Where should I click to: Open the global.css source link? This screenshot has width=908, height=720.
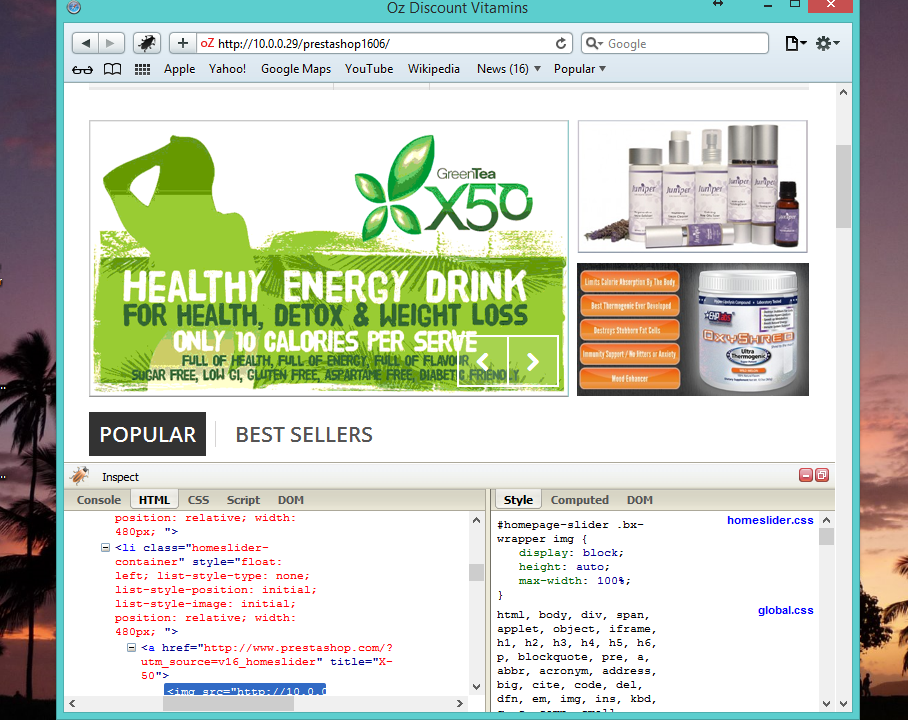[x=786, y=610]
